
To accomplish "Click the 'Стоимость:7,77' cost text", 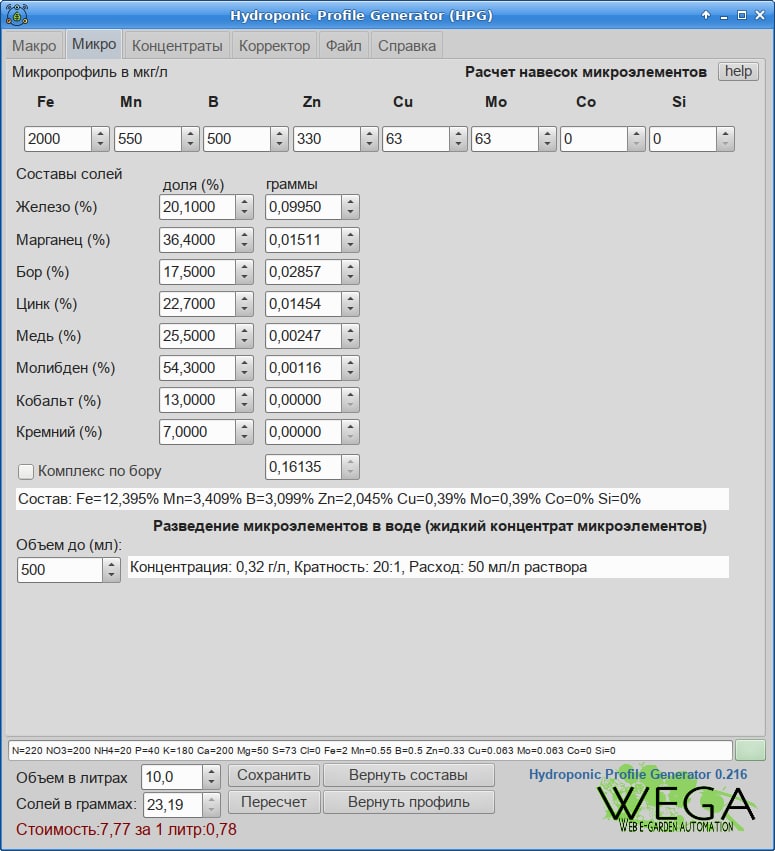I will click(126, 829).
